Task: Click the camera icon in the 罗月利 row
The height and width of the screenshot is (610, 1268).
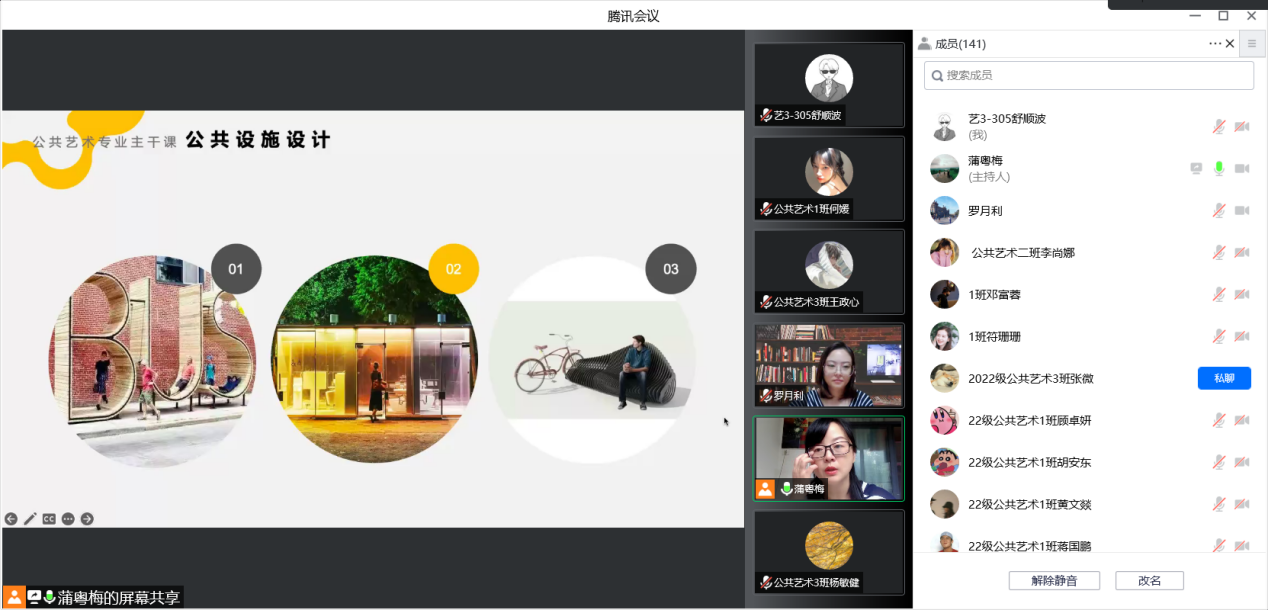Action: tap(1242, 210)
